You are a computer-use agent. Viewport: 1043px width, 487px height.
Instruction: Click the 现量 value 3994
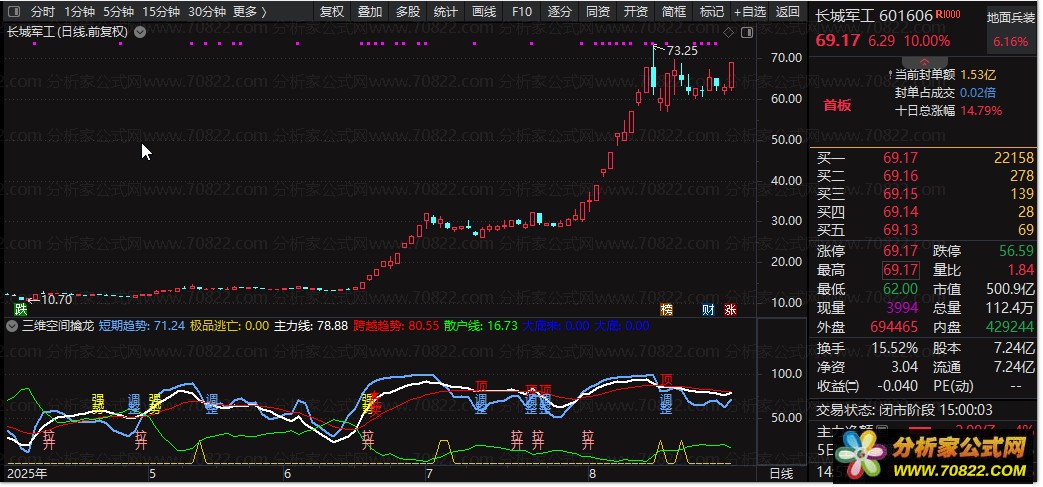pyautogui.click(x=903, y=308)
